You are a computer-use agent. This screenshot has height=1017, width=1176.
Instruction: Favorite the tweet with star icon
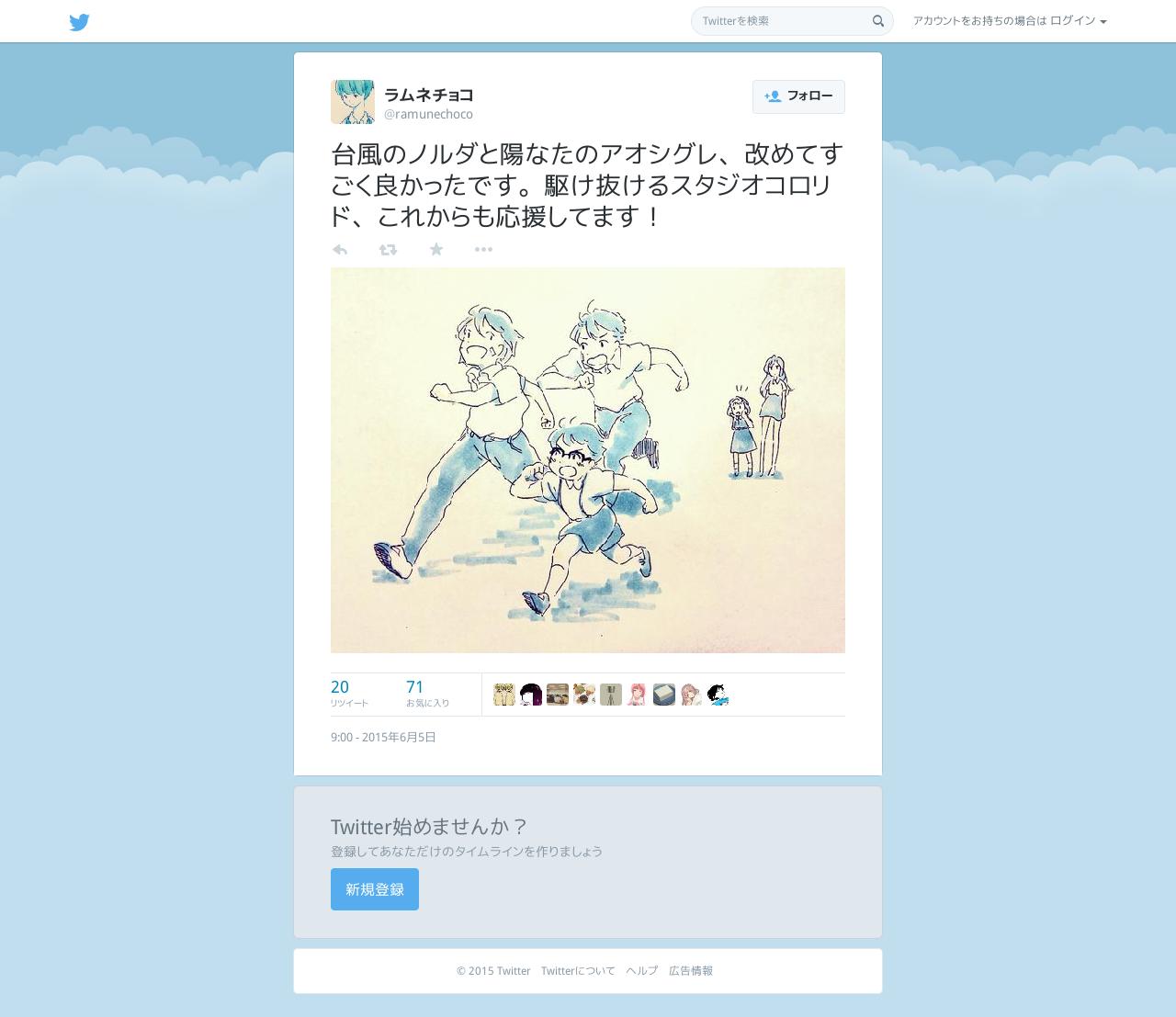coord(436,249)
